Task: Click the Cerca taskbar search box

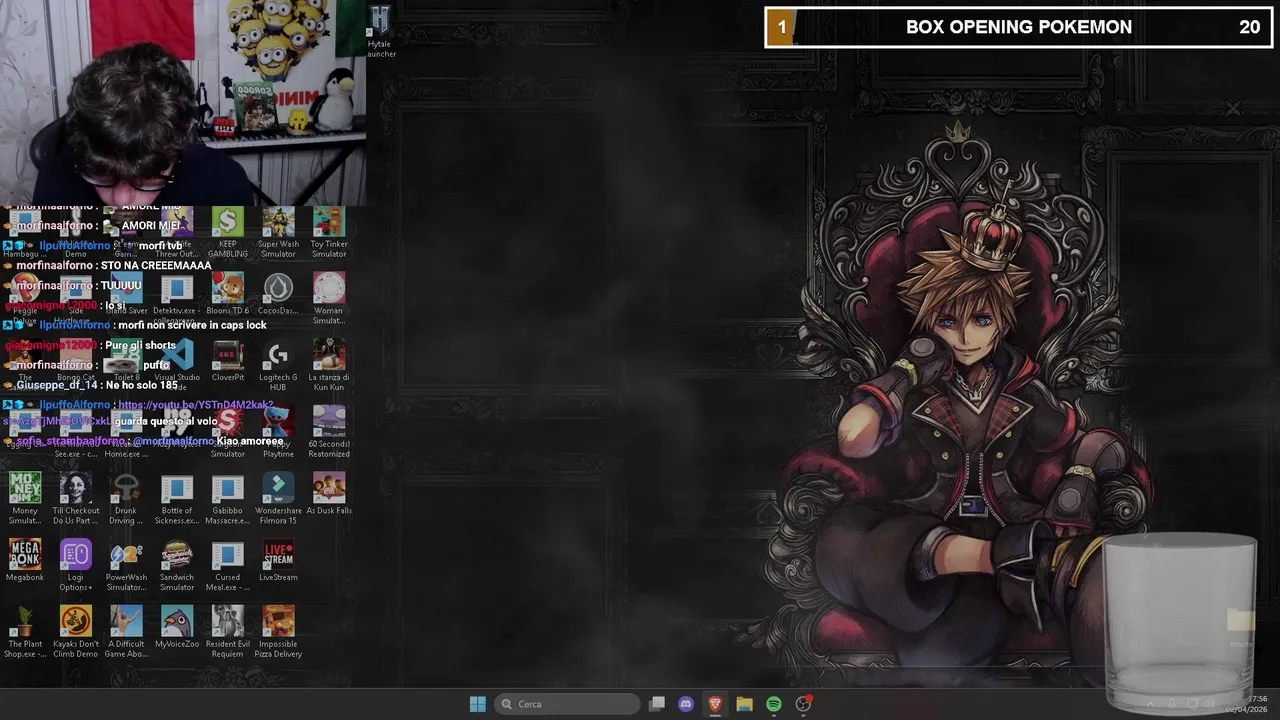Action: point(567,704)
